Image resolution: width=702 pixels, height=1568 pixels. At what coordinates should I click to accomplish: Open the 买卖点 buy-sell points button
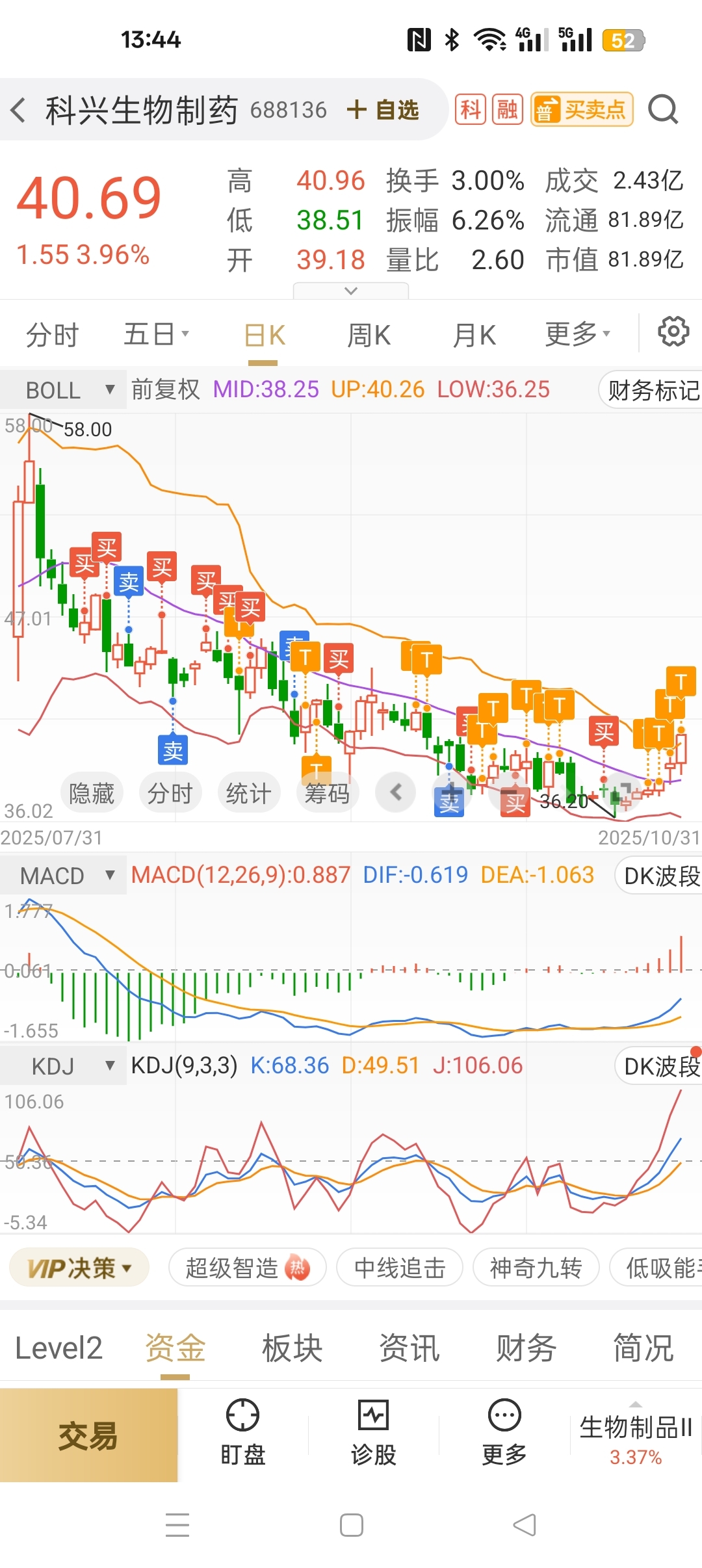tap(582, 109)
